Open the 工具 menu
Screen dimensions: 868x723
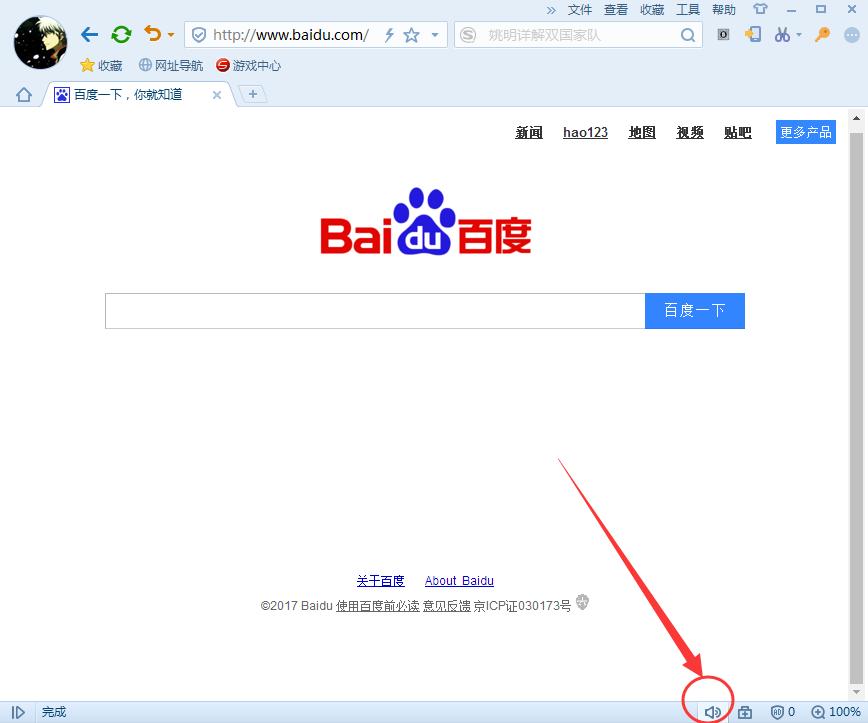click(x=688, y=9)
